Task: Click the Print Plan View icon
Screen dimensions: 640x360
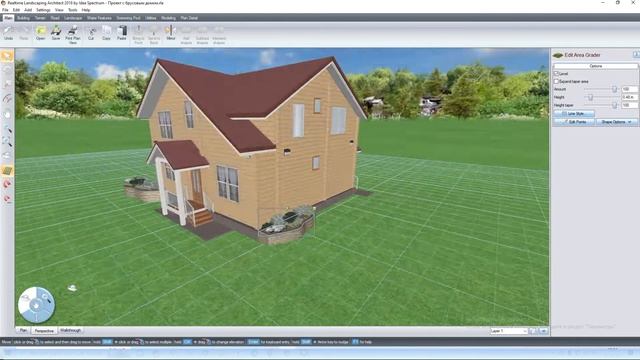Action: coord(73,34)
